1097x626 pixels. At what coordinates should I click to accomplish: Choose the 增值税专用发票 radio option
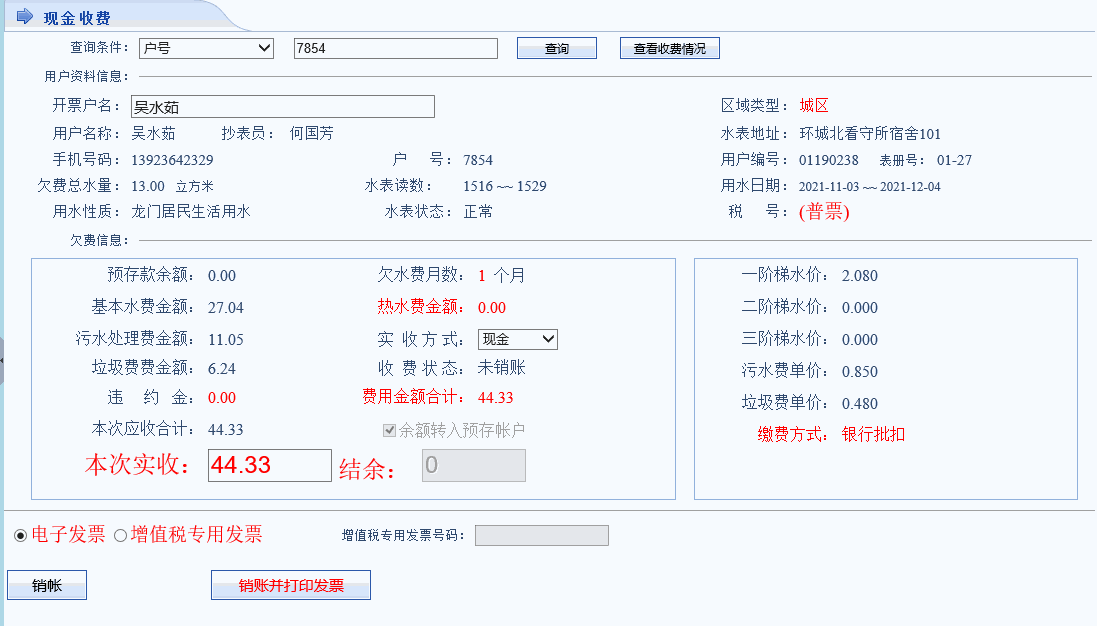121,536
